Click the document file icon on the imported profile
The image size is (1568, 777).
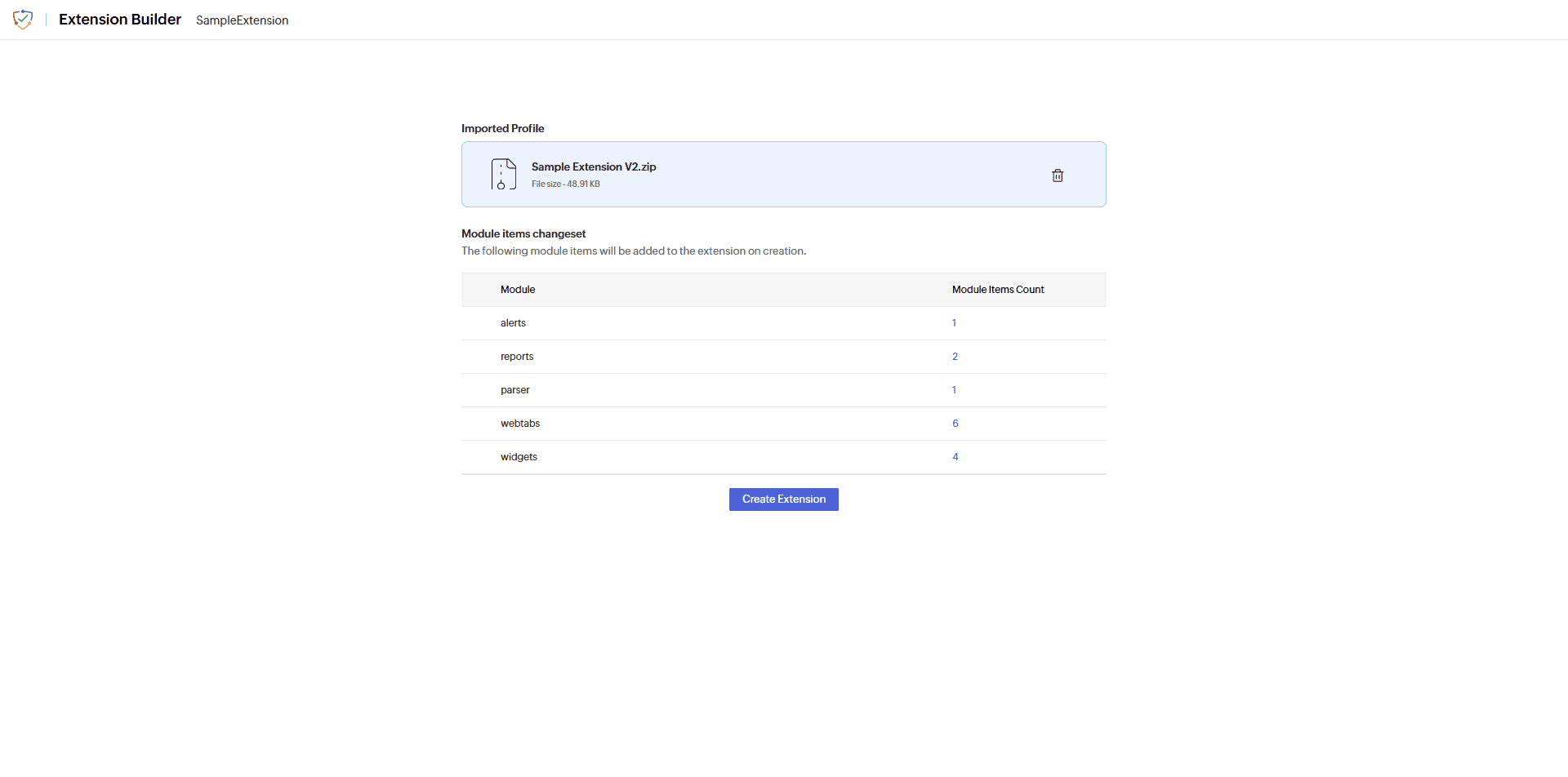click(503, 174)
